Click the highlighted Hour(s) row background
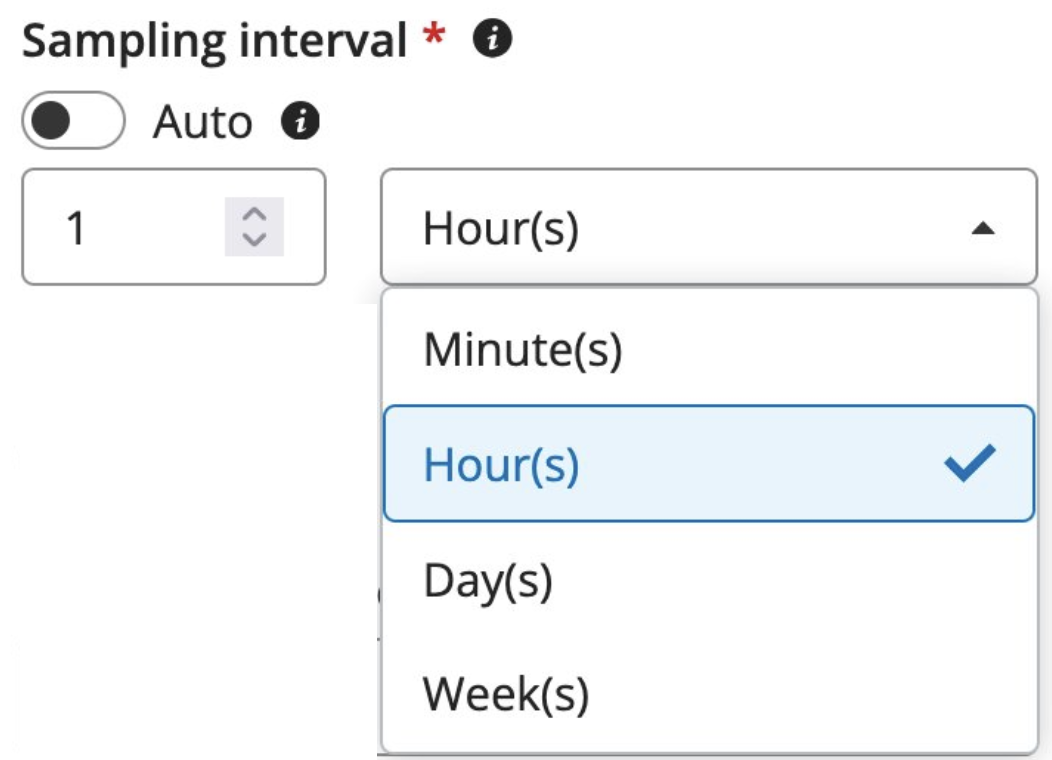This screenshot has width=1052, height=760. coord(700,462)
